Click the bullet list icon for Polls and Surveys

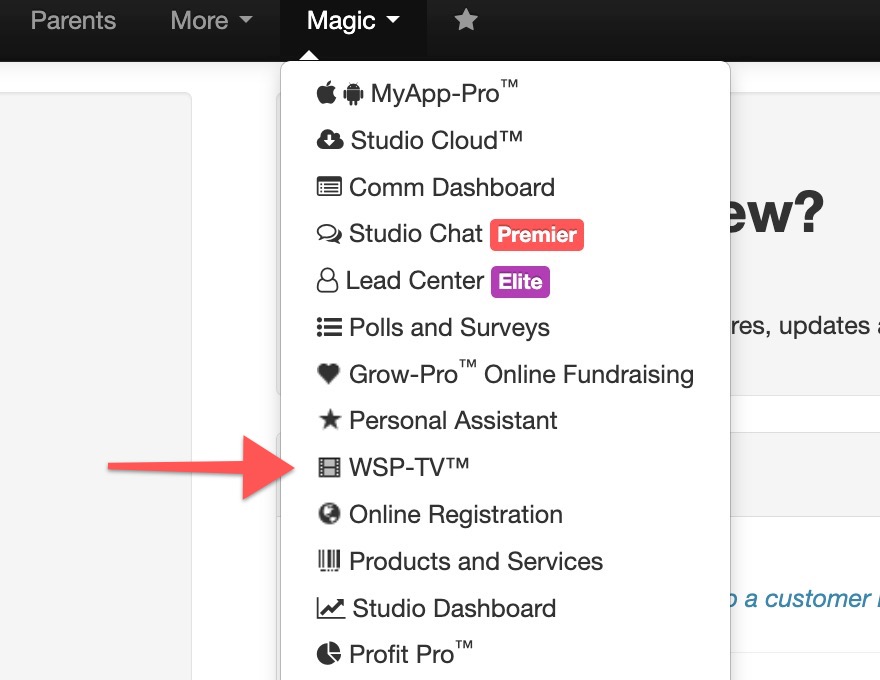click(x=329, y=327)
